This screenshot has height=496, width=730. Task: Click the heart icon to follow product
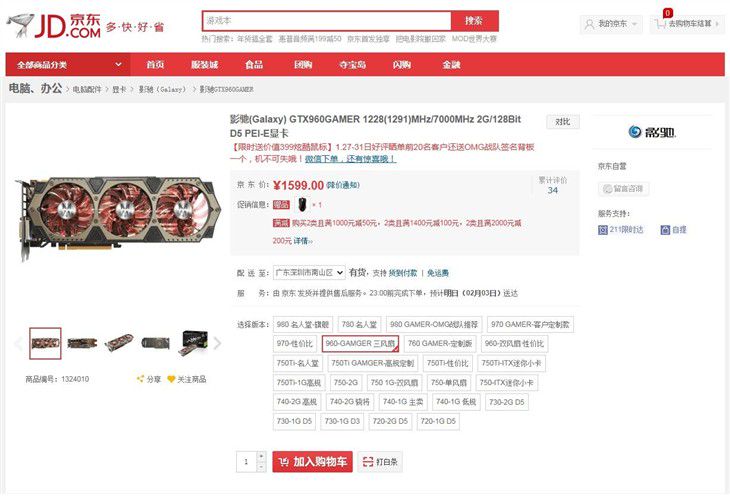click(171, 379)
